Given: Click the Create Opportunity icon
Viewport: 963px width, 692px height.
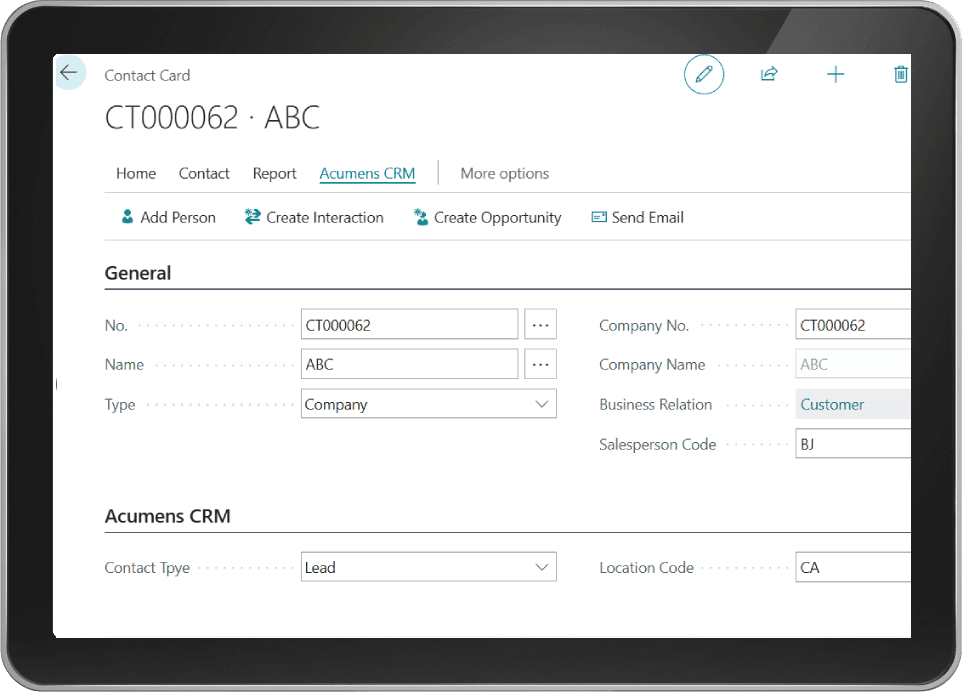Looking at the screenshot, I should [421, 217].
